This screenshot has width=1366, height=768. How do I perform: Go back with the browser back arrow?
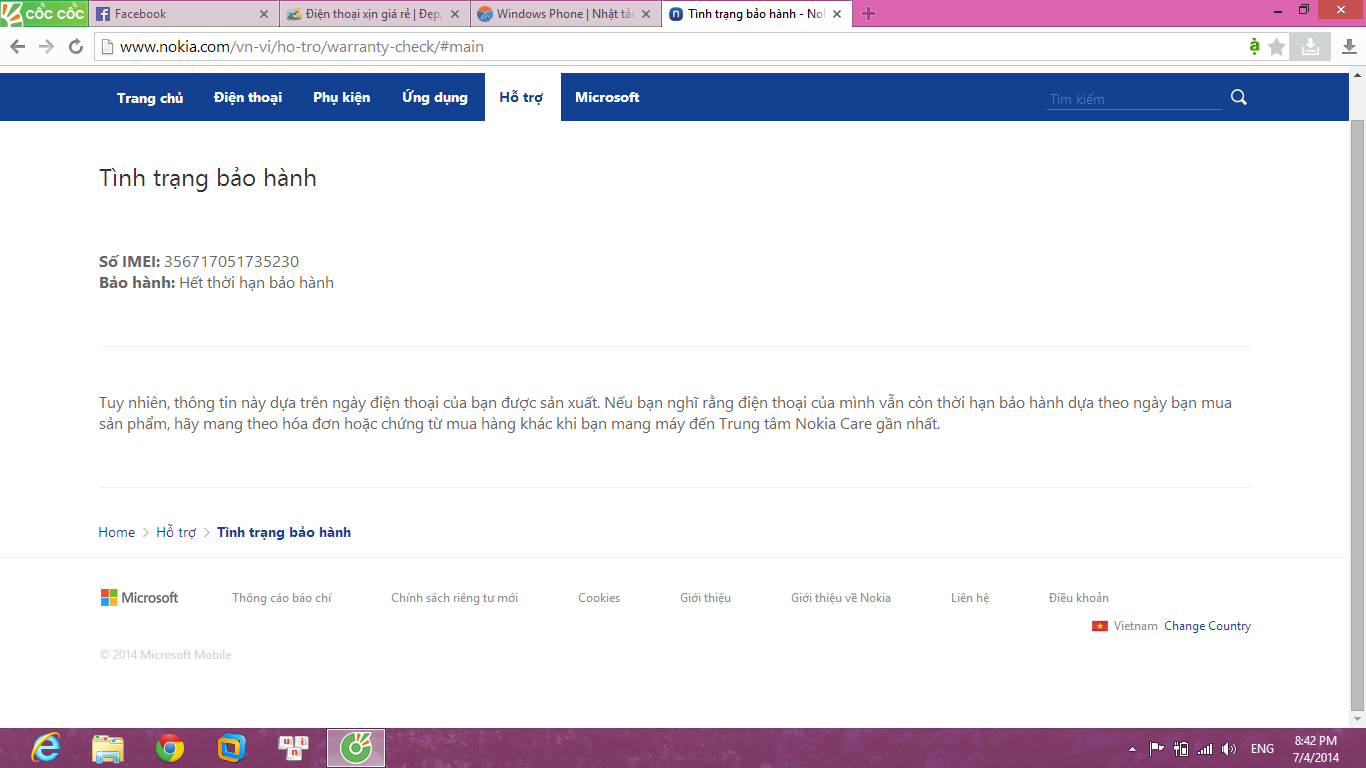(x=17, y=47)
